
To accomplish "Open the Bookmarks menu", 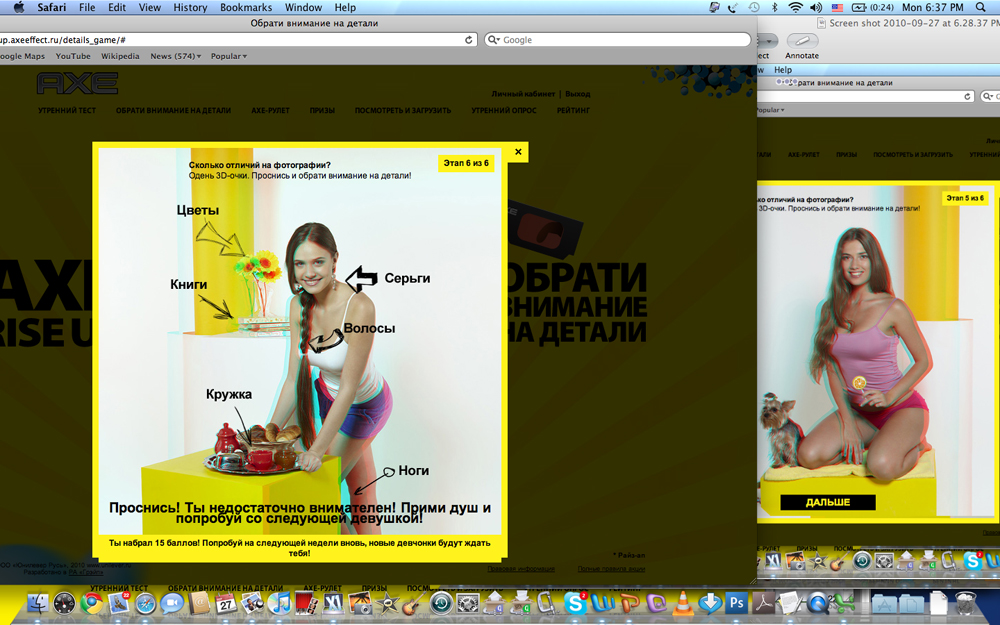I will pyautogui.click(x=246, y=7).
